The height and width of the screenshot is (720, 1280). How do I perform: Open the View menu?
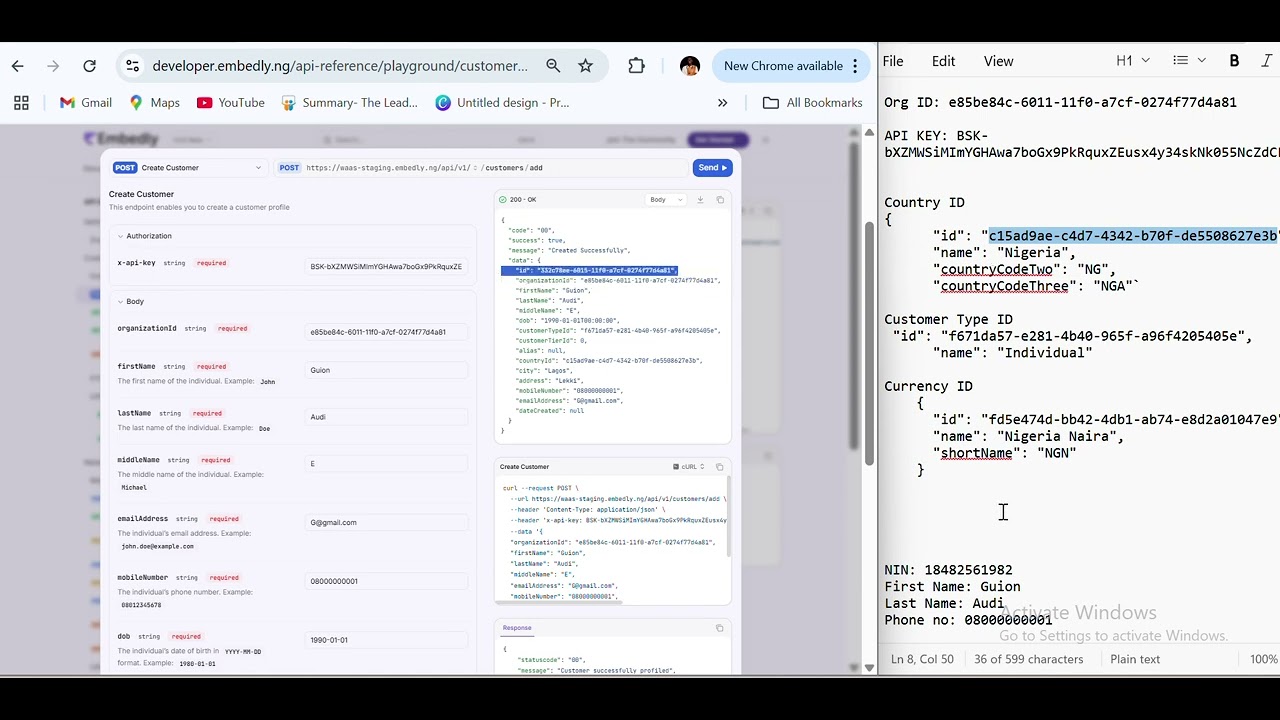(x=997, y=60)
